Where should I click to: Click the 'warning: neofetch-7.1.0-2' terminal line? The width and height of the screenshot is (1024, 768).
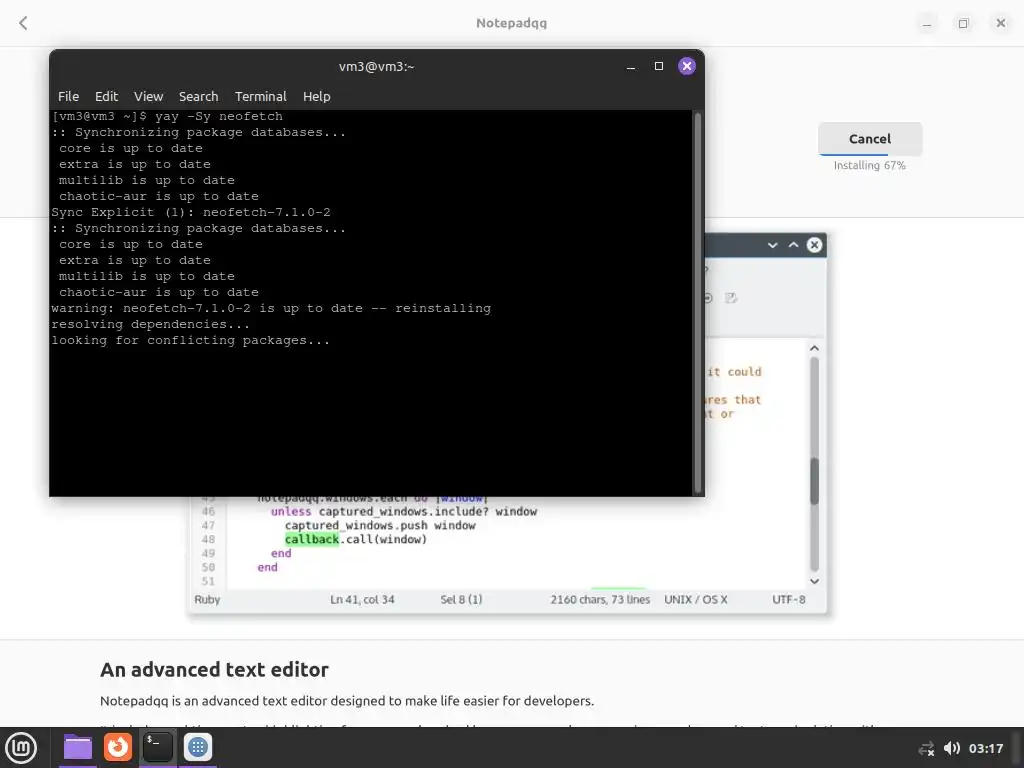pos(271,308)
